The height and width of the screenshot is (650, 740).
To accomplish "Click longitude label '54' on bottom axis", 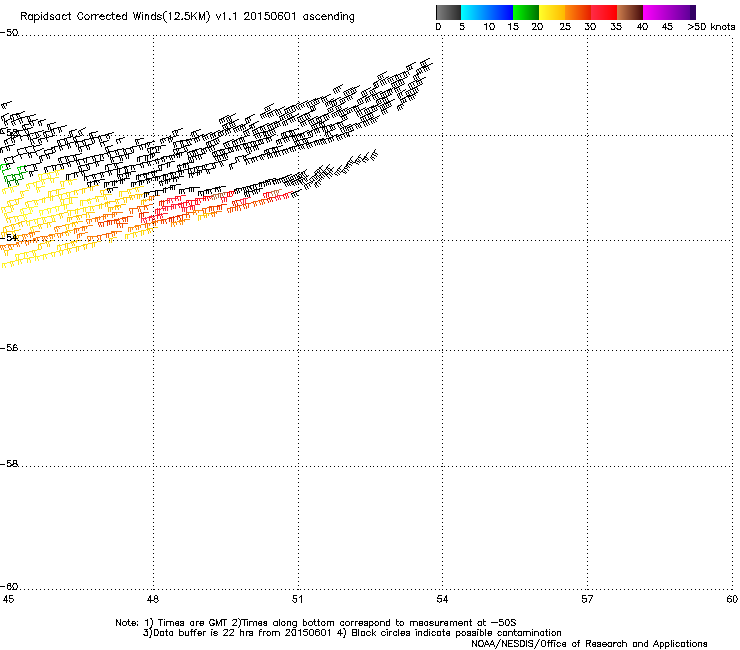I will click(442, 599).
